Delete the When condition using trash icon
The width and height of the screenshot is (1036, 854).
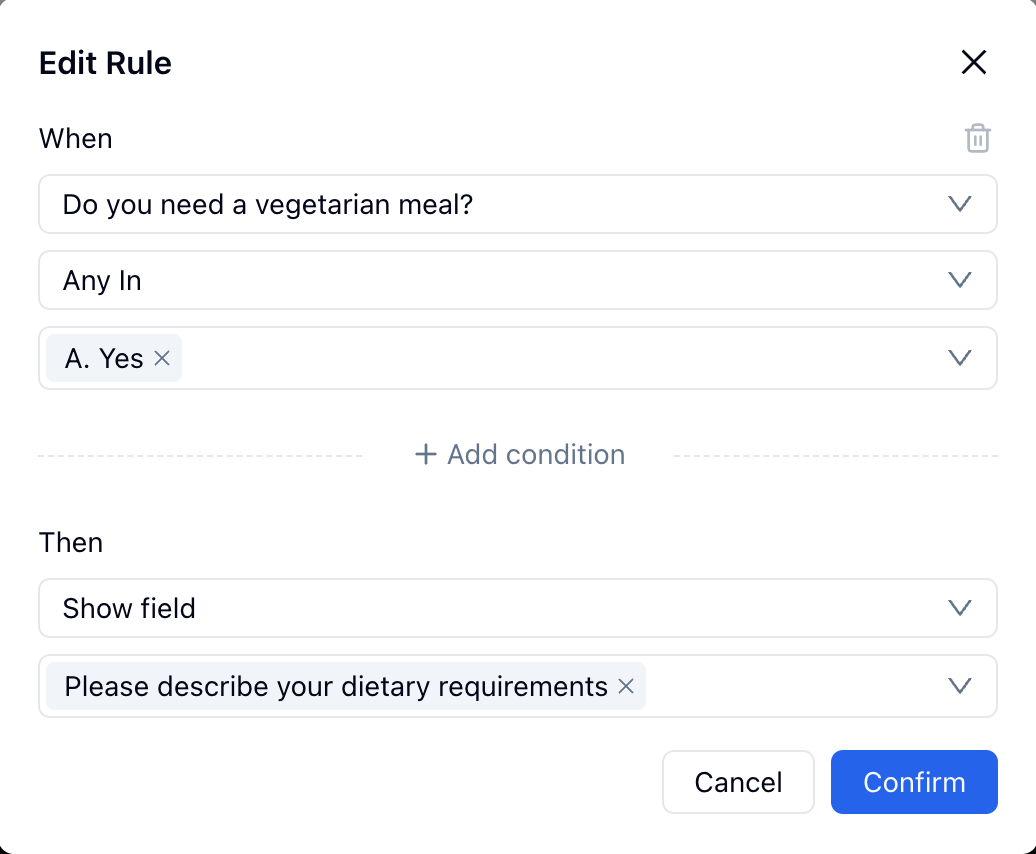(977, 138)
